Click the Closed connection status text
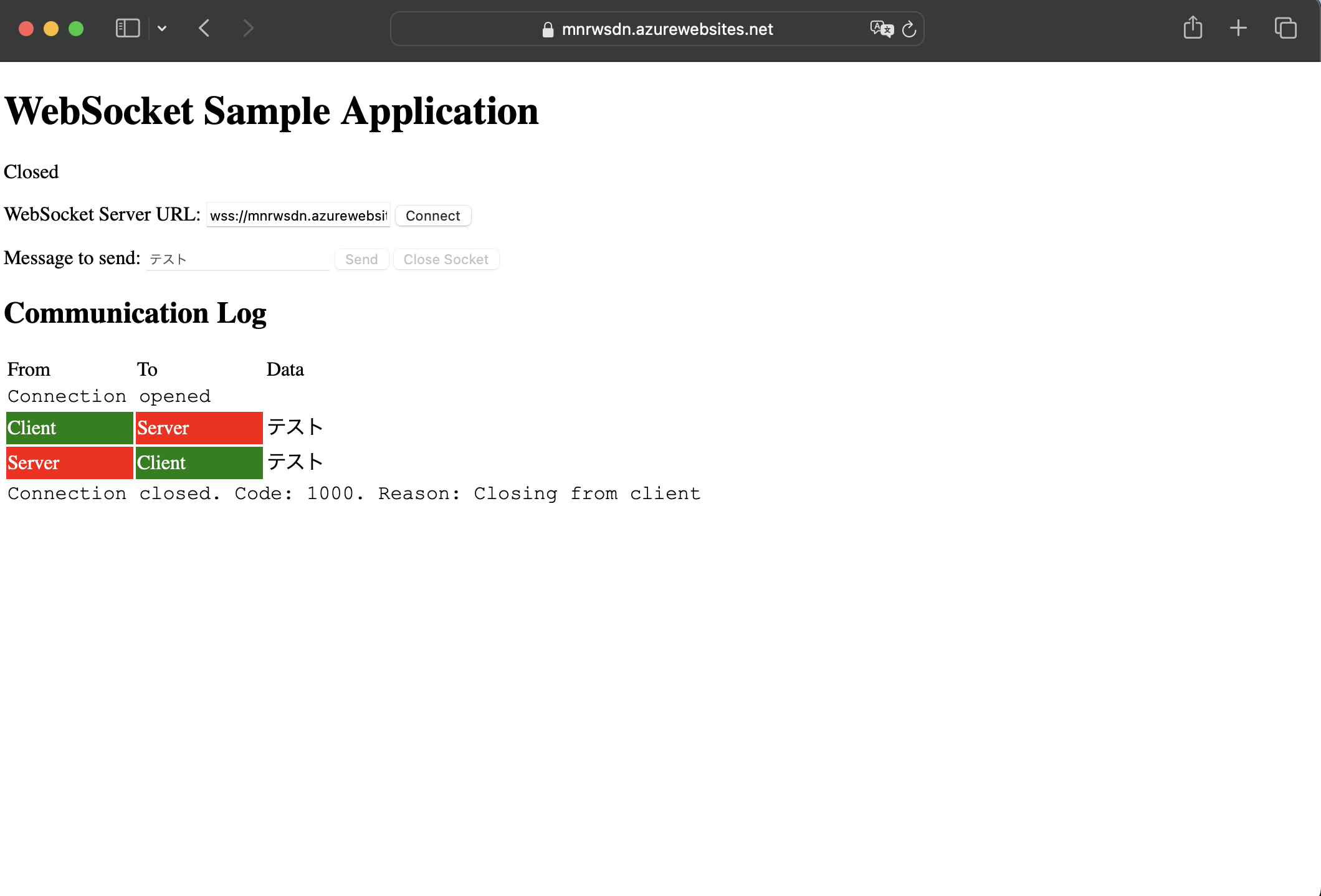The width and height of the screenshot is (1321, 896). [x=31, y=172]
